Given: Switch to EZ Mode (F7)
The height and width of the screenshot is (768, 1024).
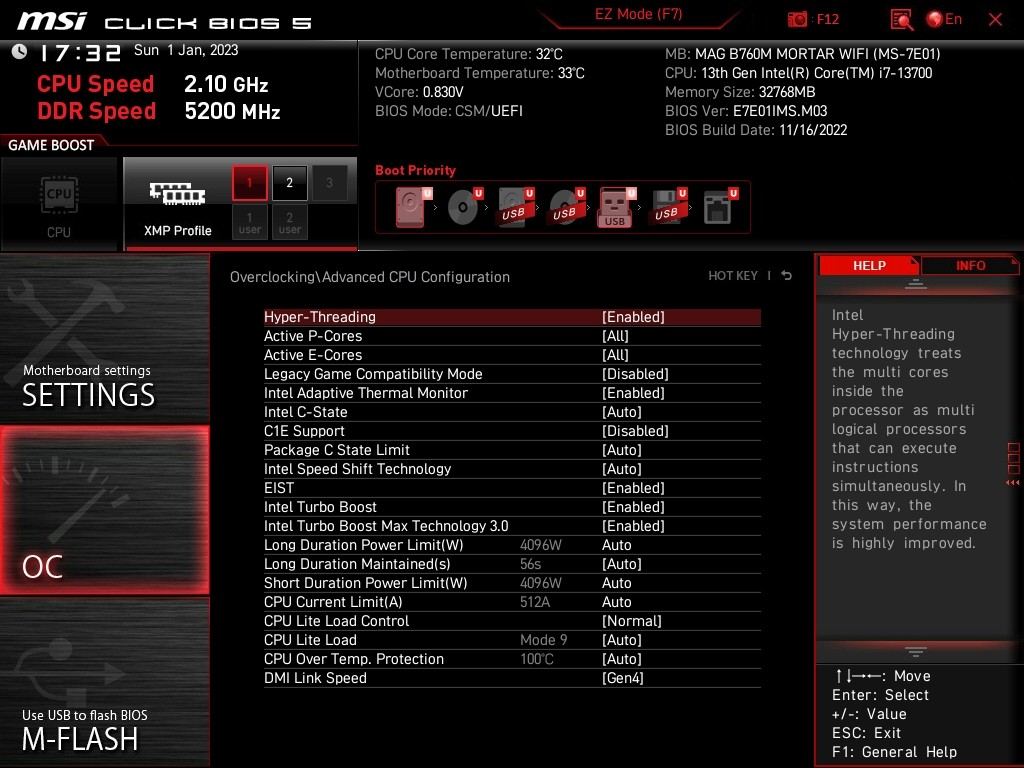Looking at the screenshot, I should [x=638, y=14].
